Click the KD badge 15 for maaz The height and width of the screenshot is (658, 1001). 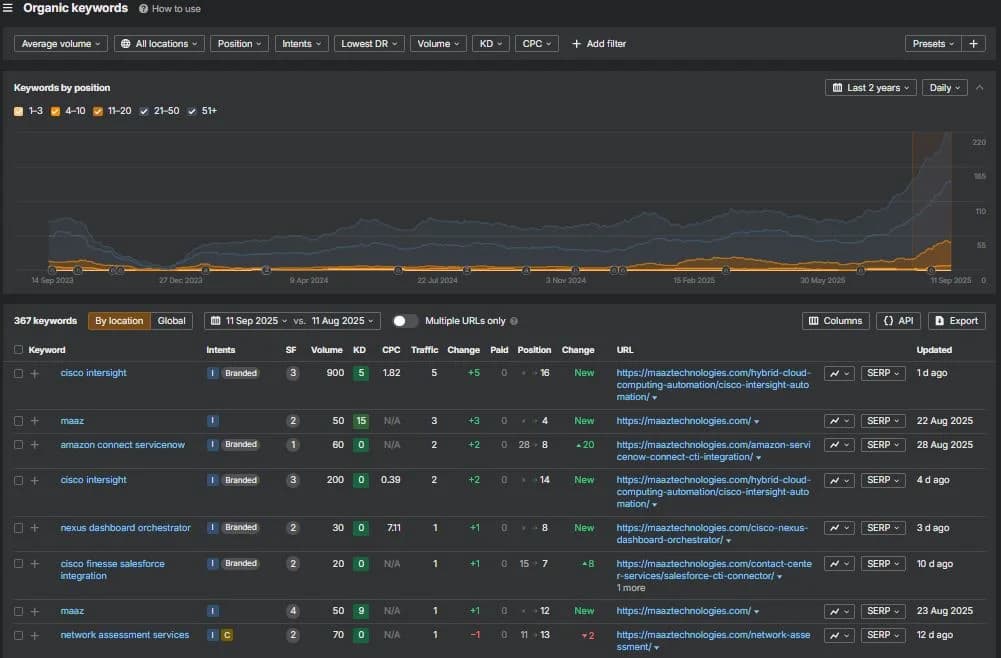[x=361, y=421]
